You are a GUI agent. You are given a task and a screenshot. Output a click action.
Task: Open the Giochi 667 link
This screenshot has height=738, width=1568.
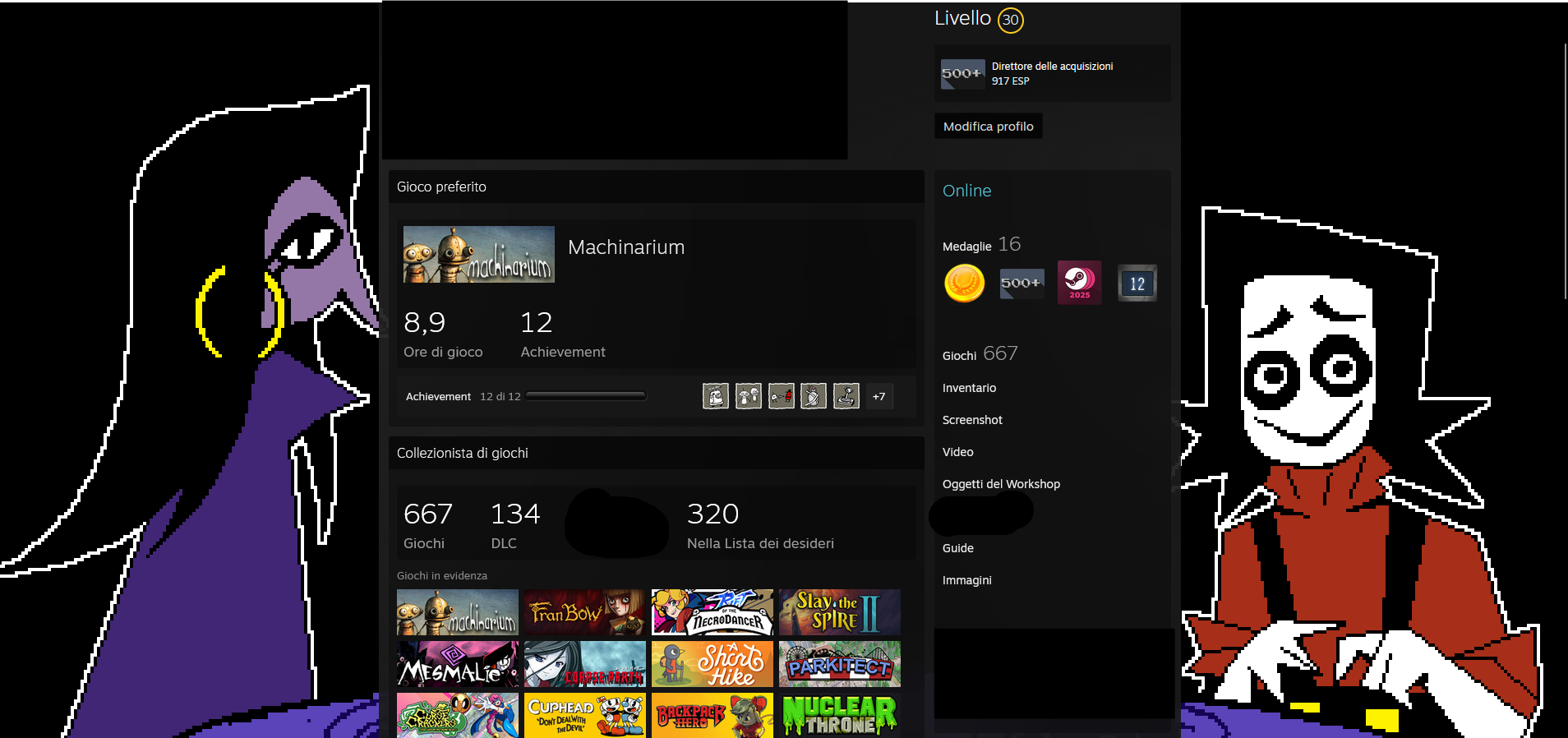pos(980,354)
